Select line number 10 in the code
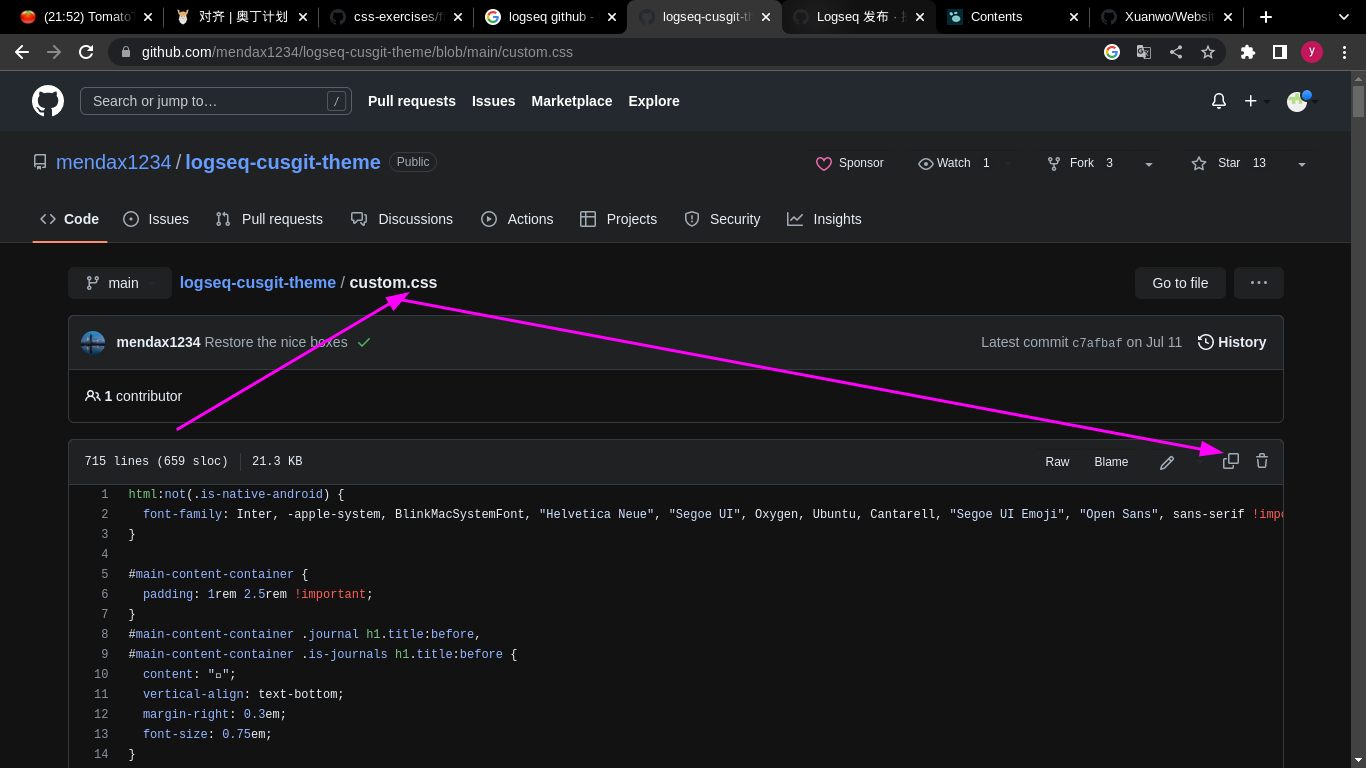This screenshot has height=768, width=1366. click(x=101, y=675)
